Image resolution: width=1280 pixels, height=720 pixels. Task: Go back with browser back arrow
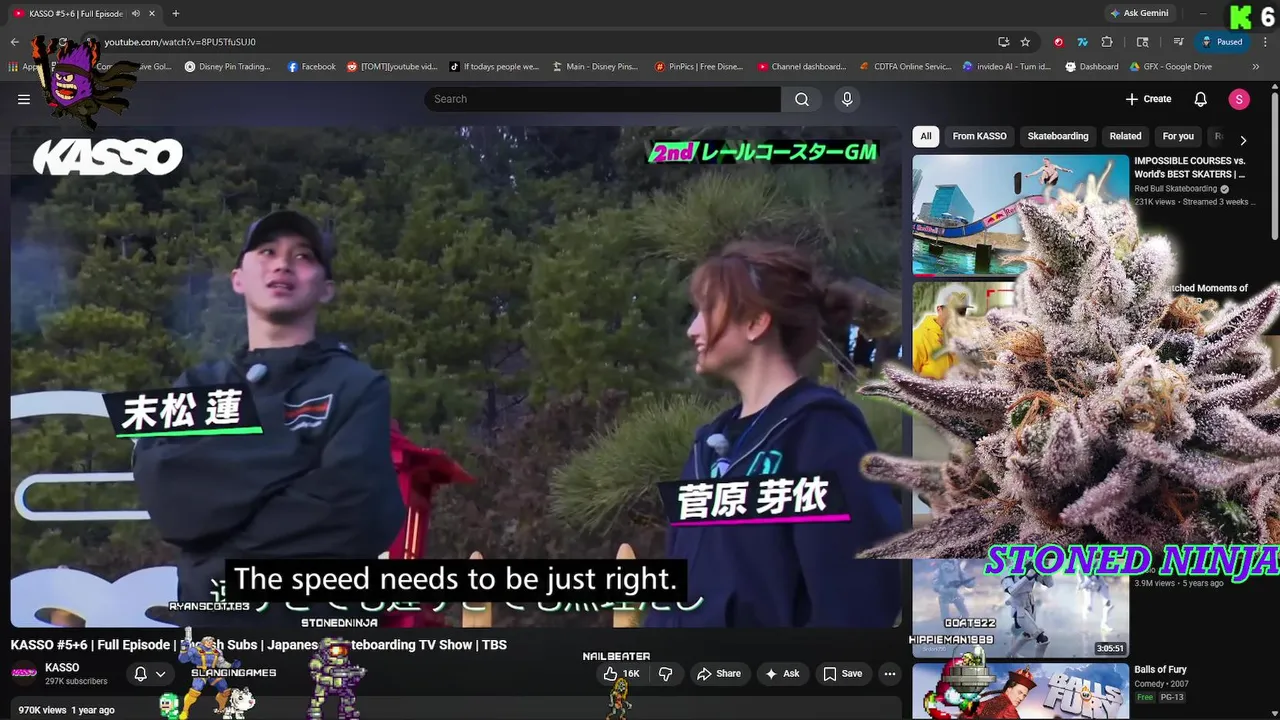(x=14, y=42)
